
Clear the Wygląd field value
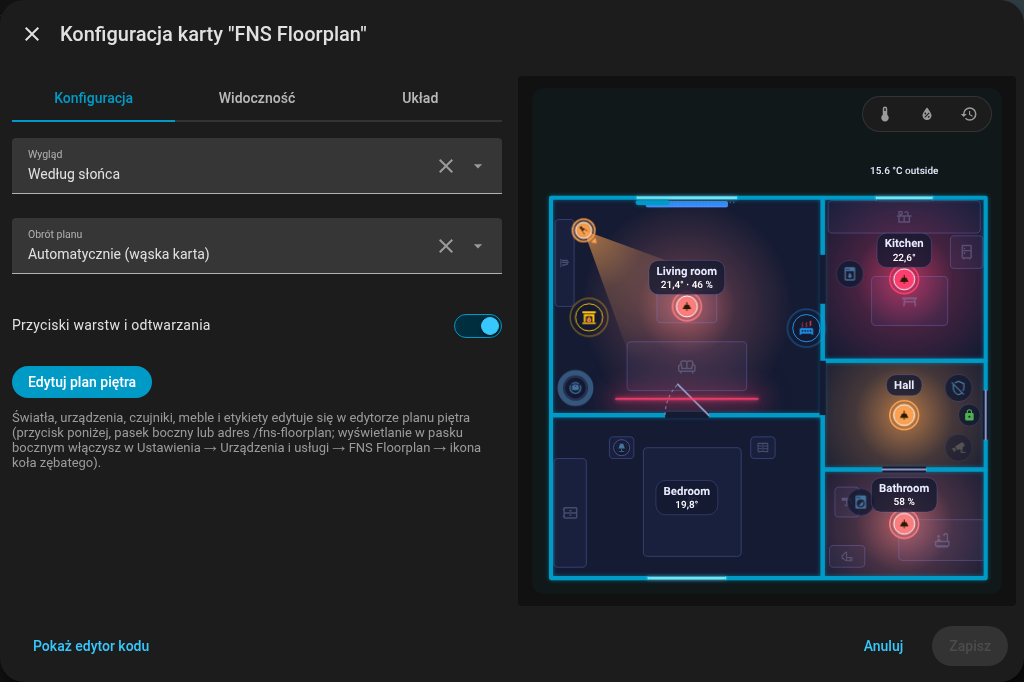(x=446, y=166)
